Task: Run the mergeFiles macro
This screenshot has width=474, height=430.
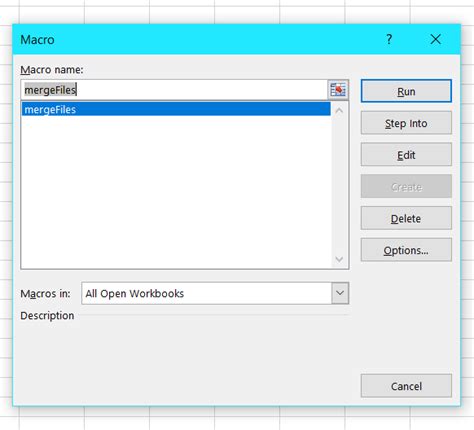Action: 406,91
